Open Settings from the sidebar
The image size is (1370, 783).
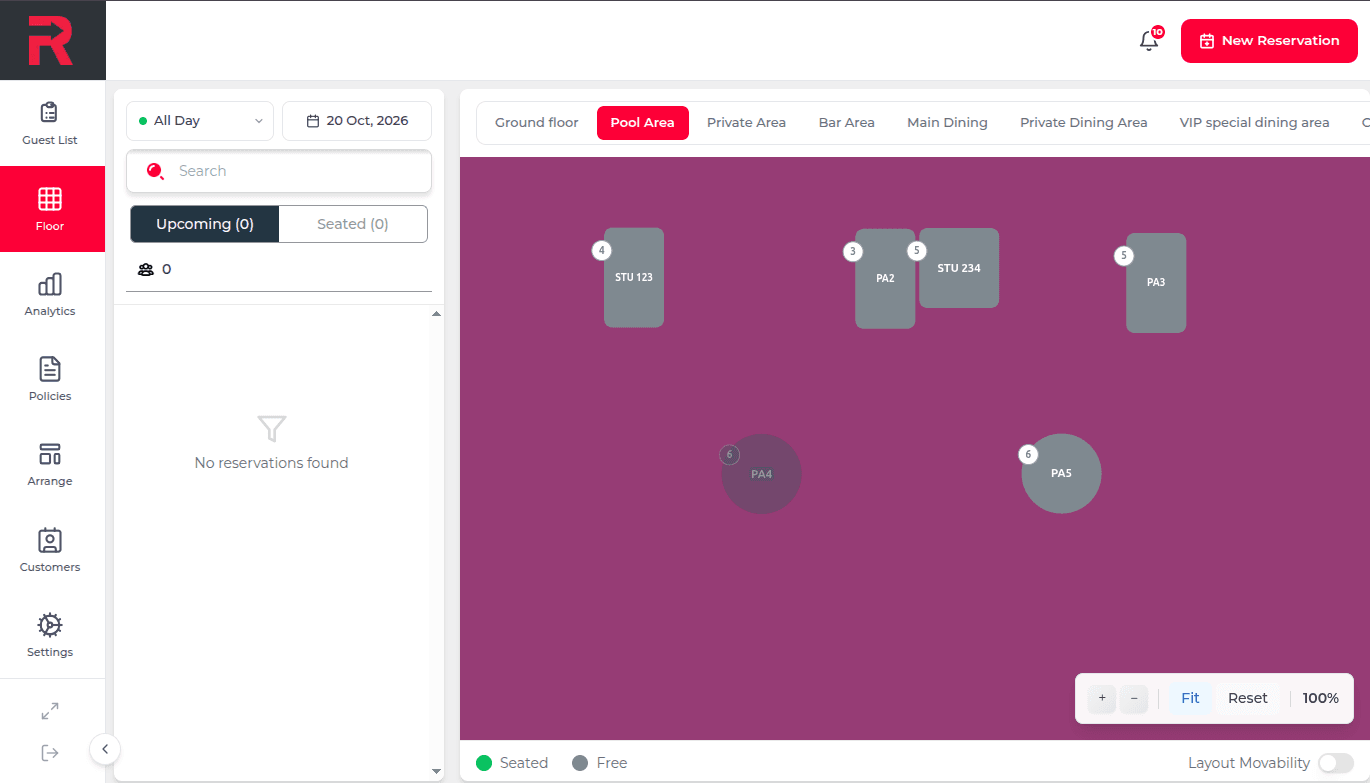[50, 636]
